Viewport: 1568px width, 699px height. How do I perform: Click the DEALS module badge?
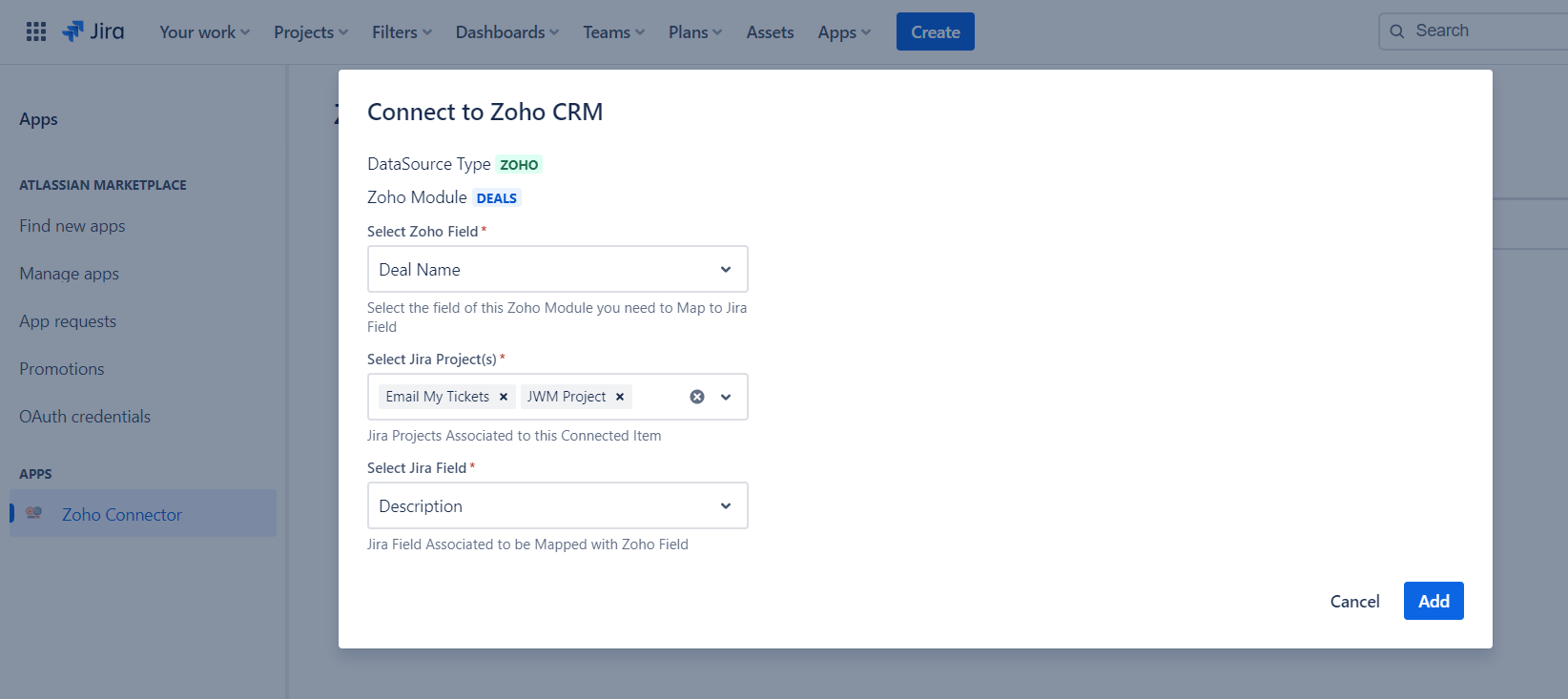click(x=497, y=197)
